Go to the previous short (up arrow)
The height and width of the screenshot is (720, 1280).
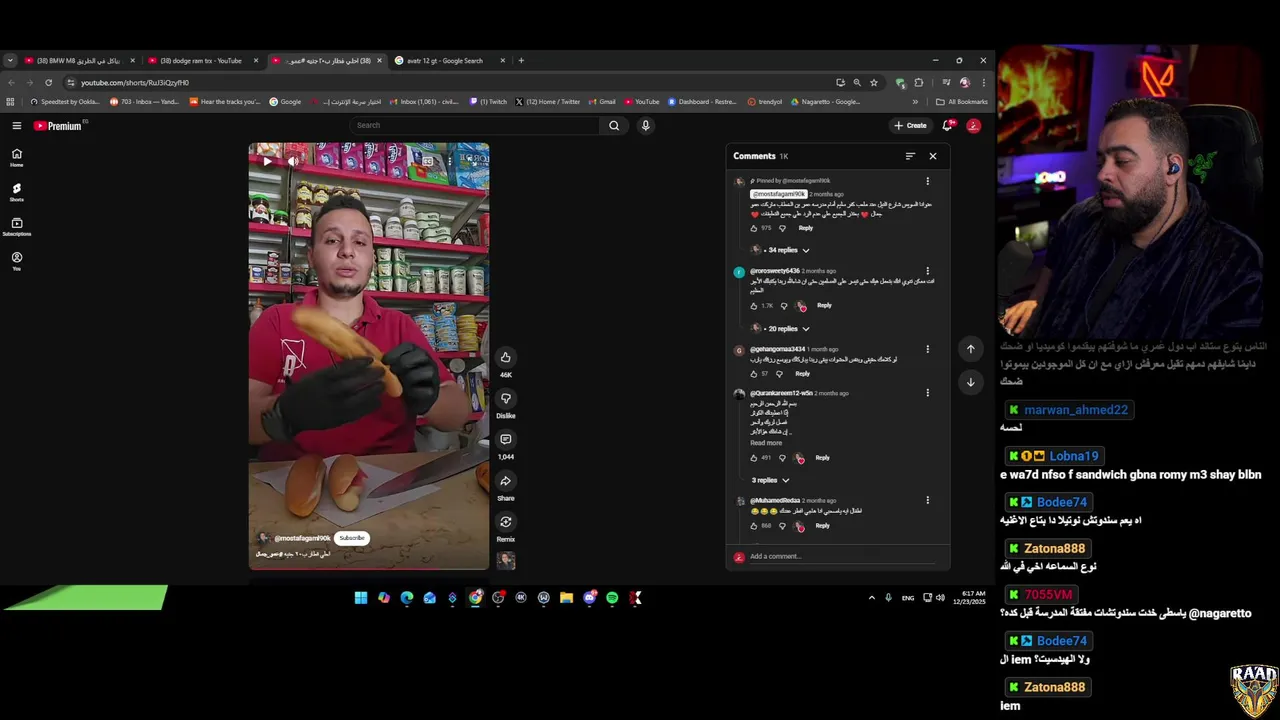(970, 348)
